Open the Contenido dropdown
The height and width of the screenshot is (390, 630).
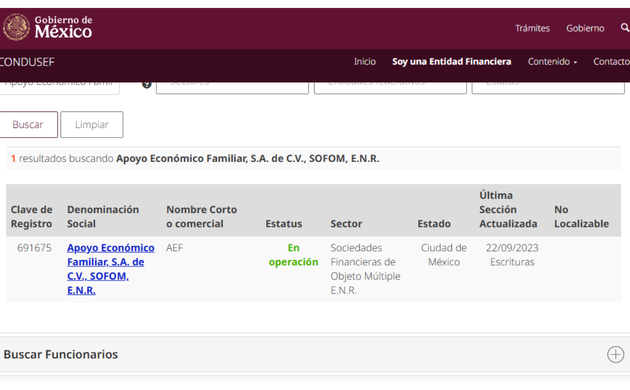click(x=552, y=61)
